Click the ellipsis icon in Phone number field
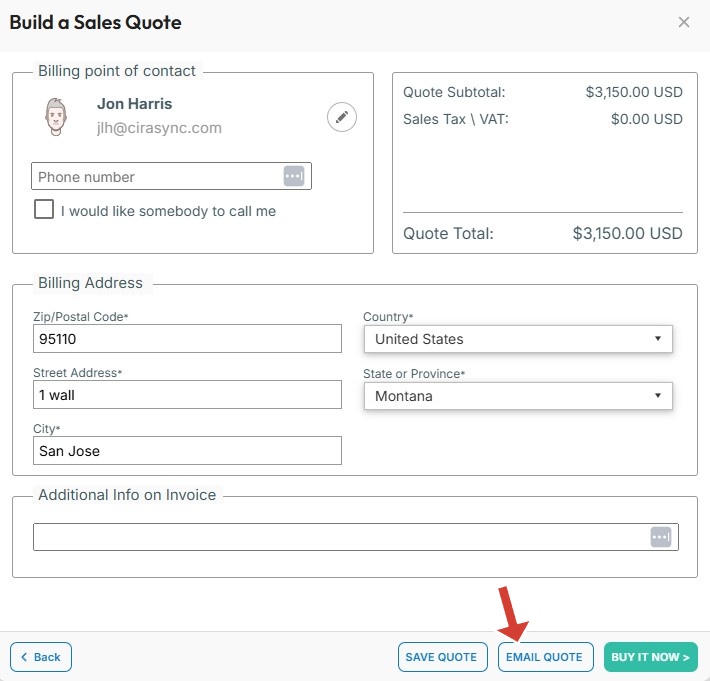Image resolution: width=710 pixels, height=681 pixels. pyautogui.click(x=293, y=176)
